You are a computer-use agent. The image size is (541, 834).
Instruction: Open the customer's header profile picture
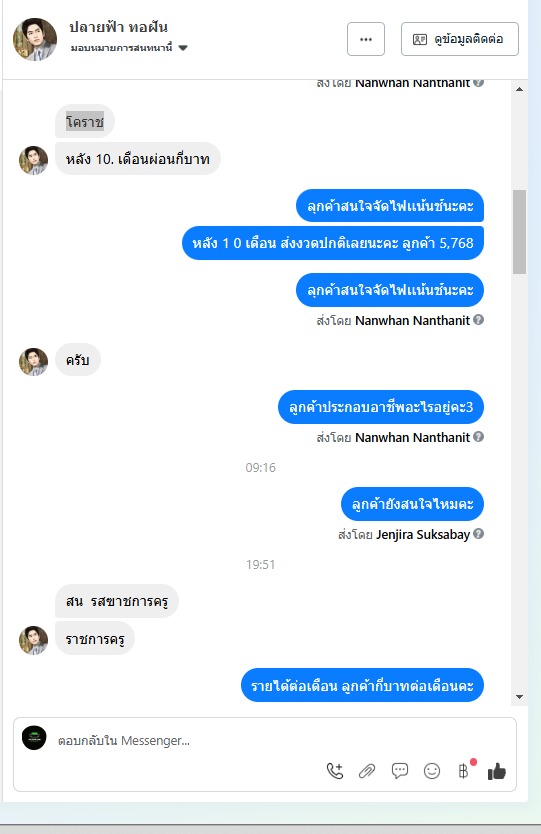pos(35,39)
